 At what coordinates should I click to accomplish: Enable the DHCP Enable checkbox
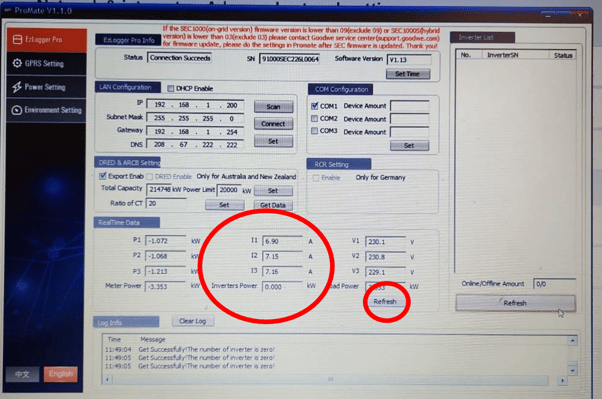(x=170, y=89)
